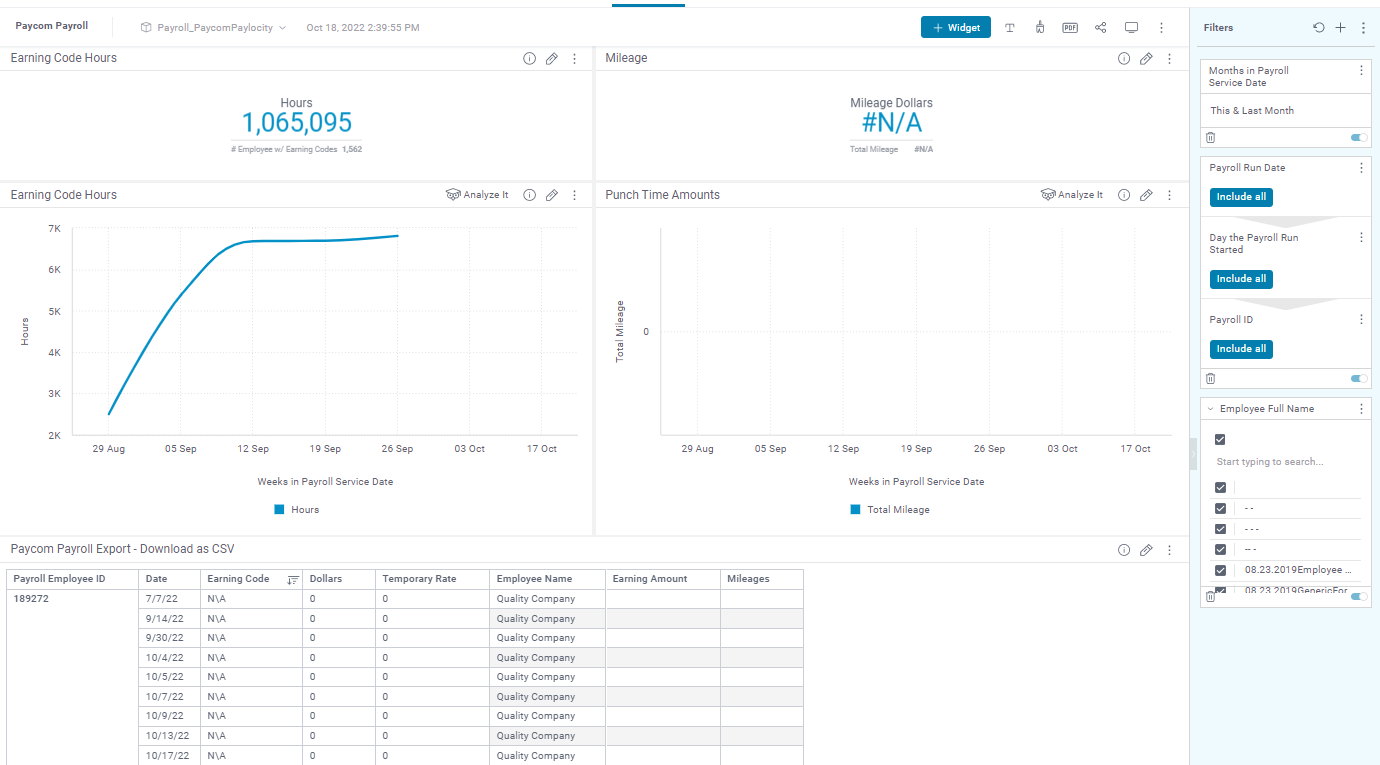This screenshot has height=765, width=1380.
Task: Uncheck the blank employee name checkbox
Action: tap(1220, 488)
